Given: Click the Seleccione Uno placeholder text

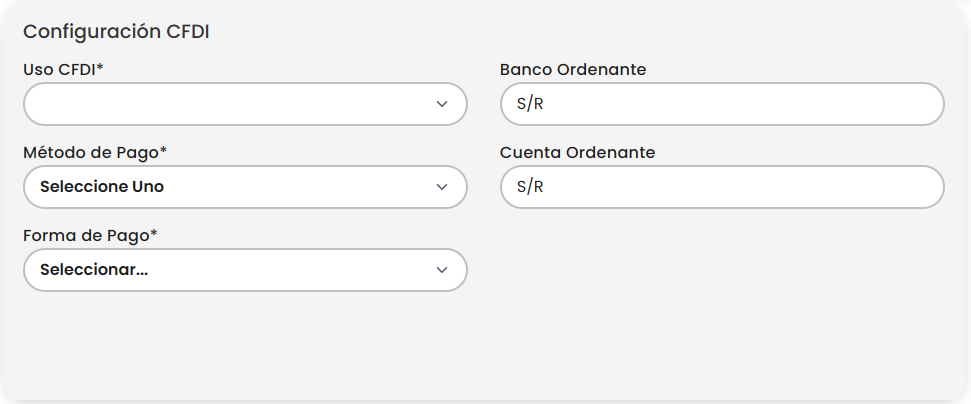Looking at the screenshot, I should point(102,187).
